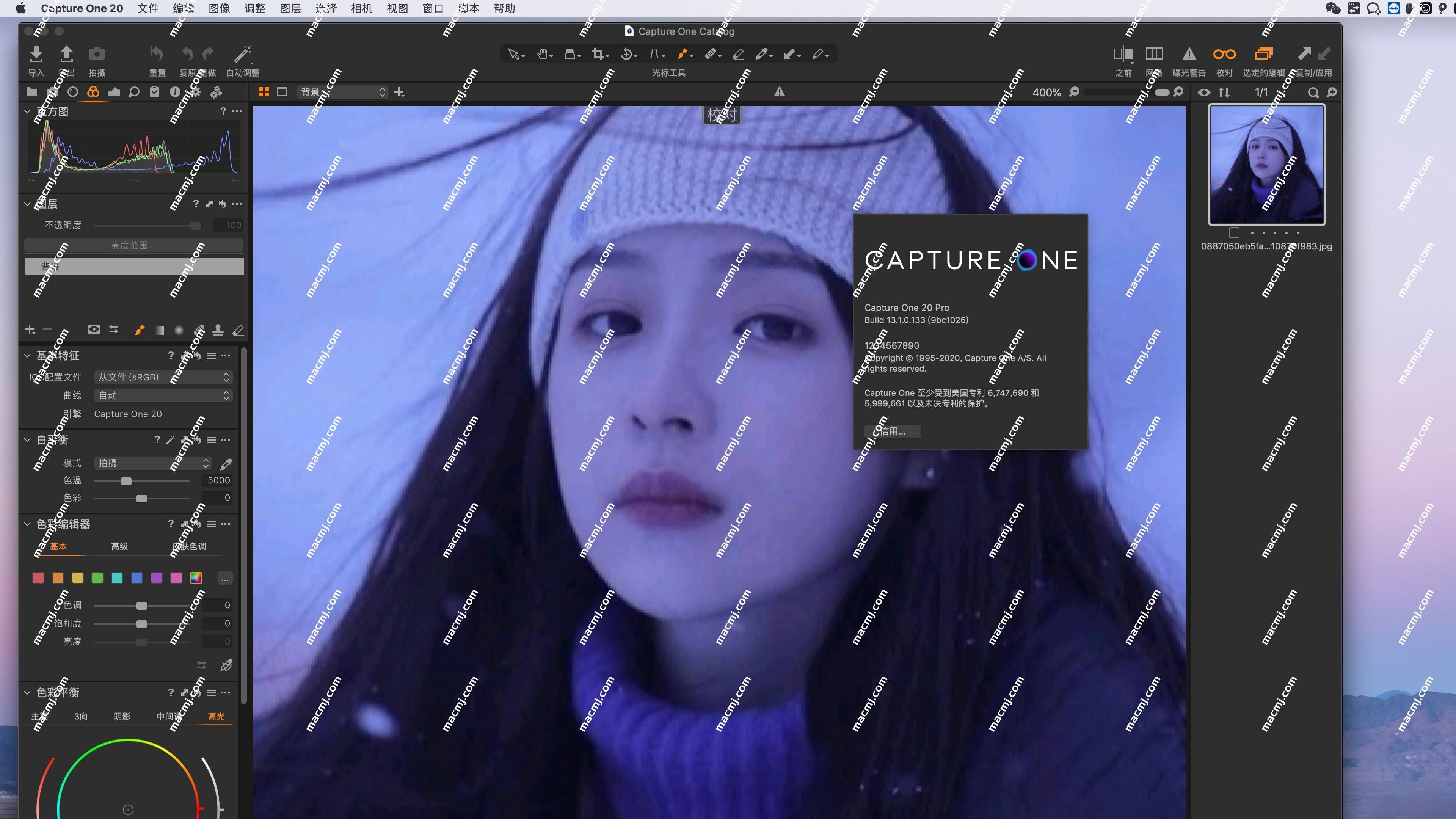Switch to multi-image grid viewer
This screenshot has height=819, width=1456.
pos(264,92)
